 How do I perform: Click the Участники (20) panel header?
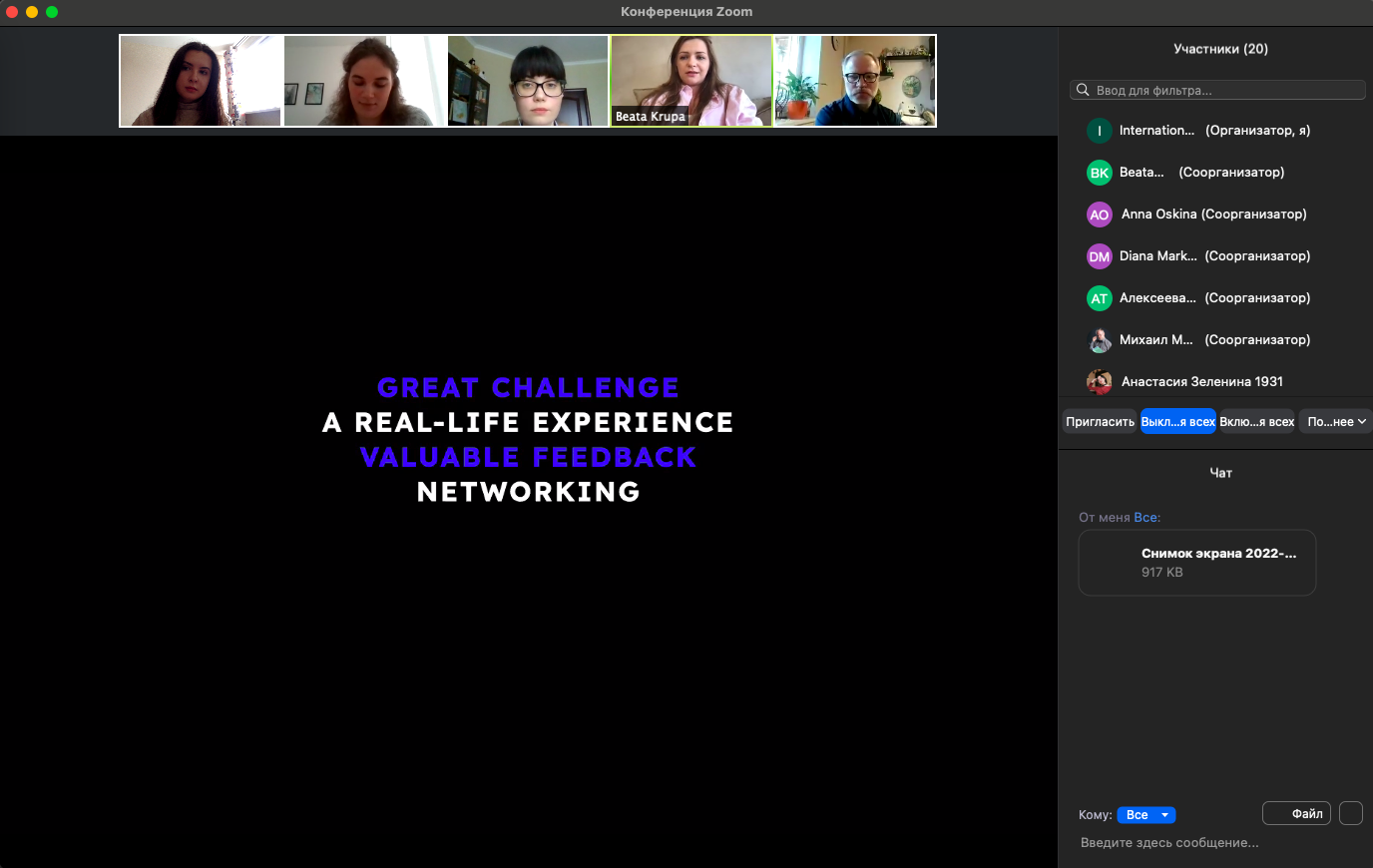[x=1220, y=49]
